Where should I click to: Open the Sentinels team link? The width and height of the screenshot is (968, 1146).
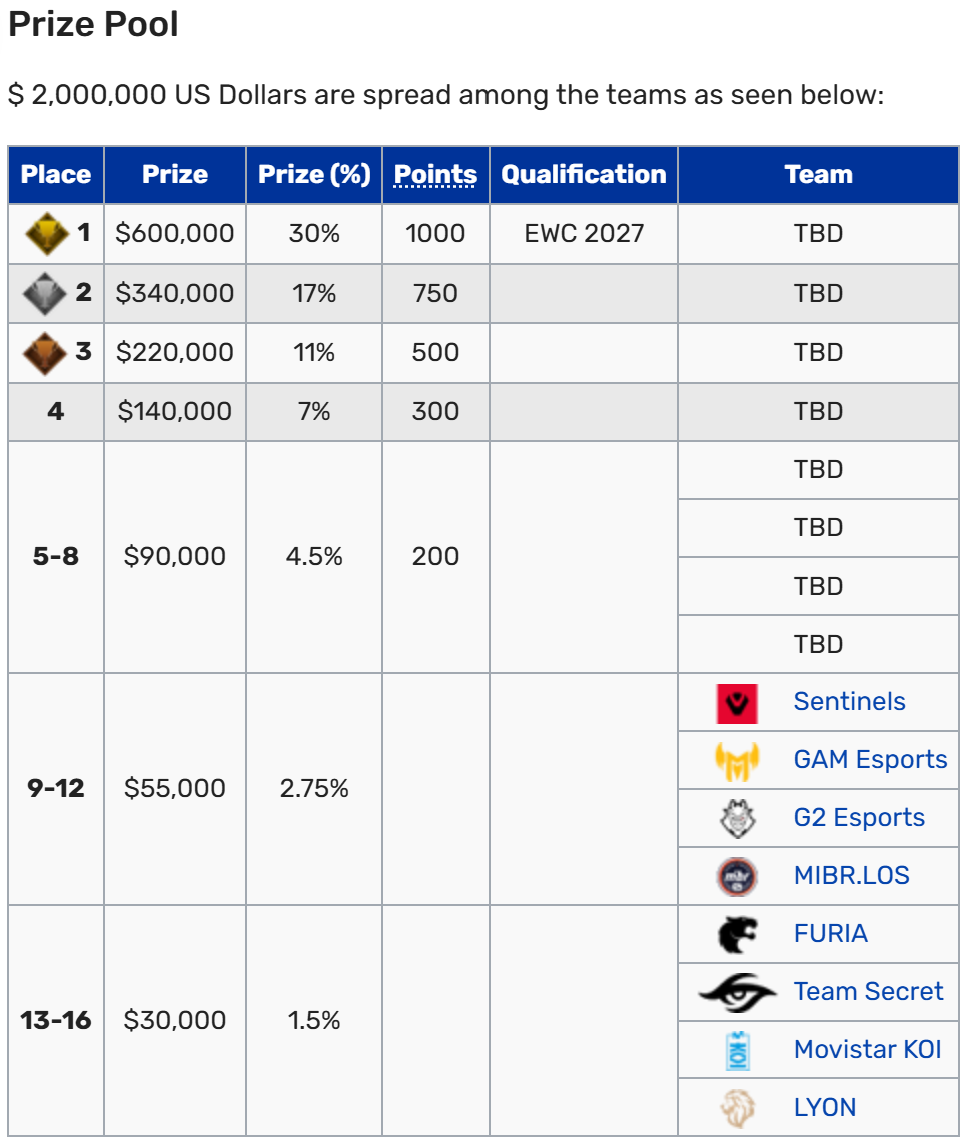(850, 702)
